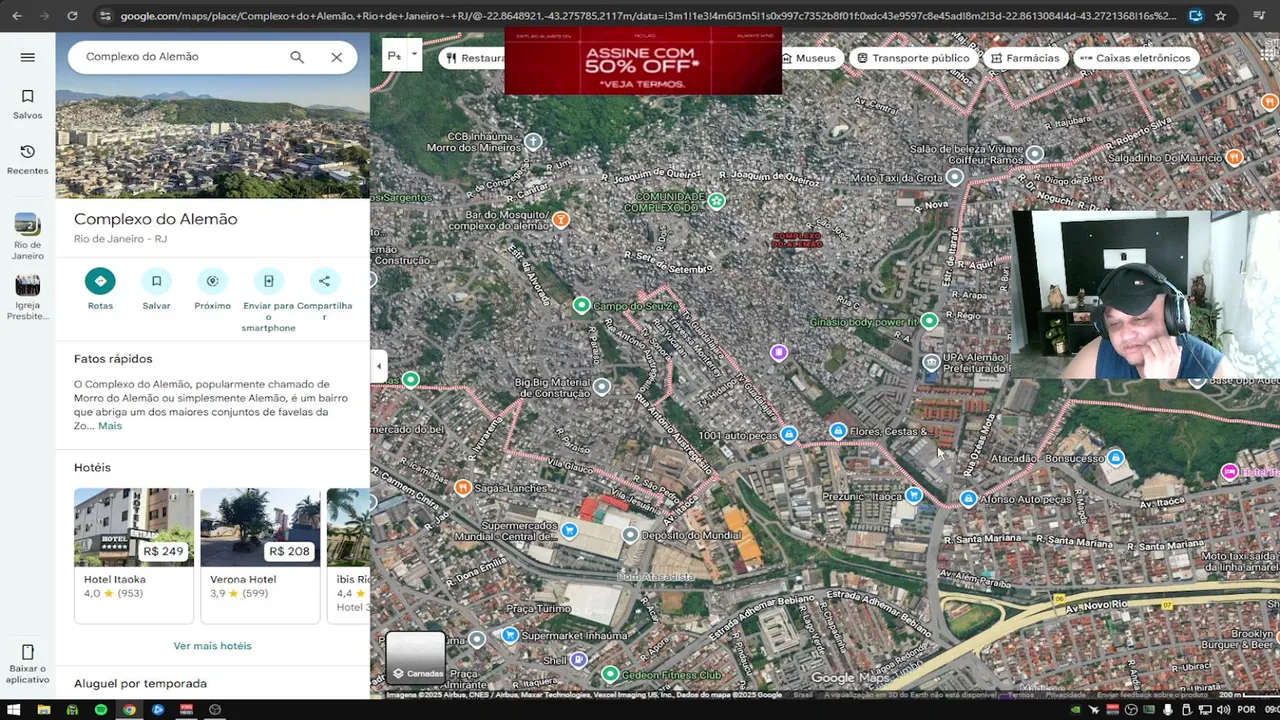The width and height of the screenshot is (1280, 720).
Task: Click the Aluguel por temporada heading
Action: tap(140, 684)
